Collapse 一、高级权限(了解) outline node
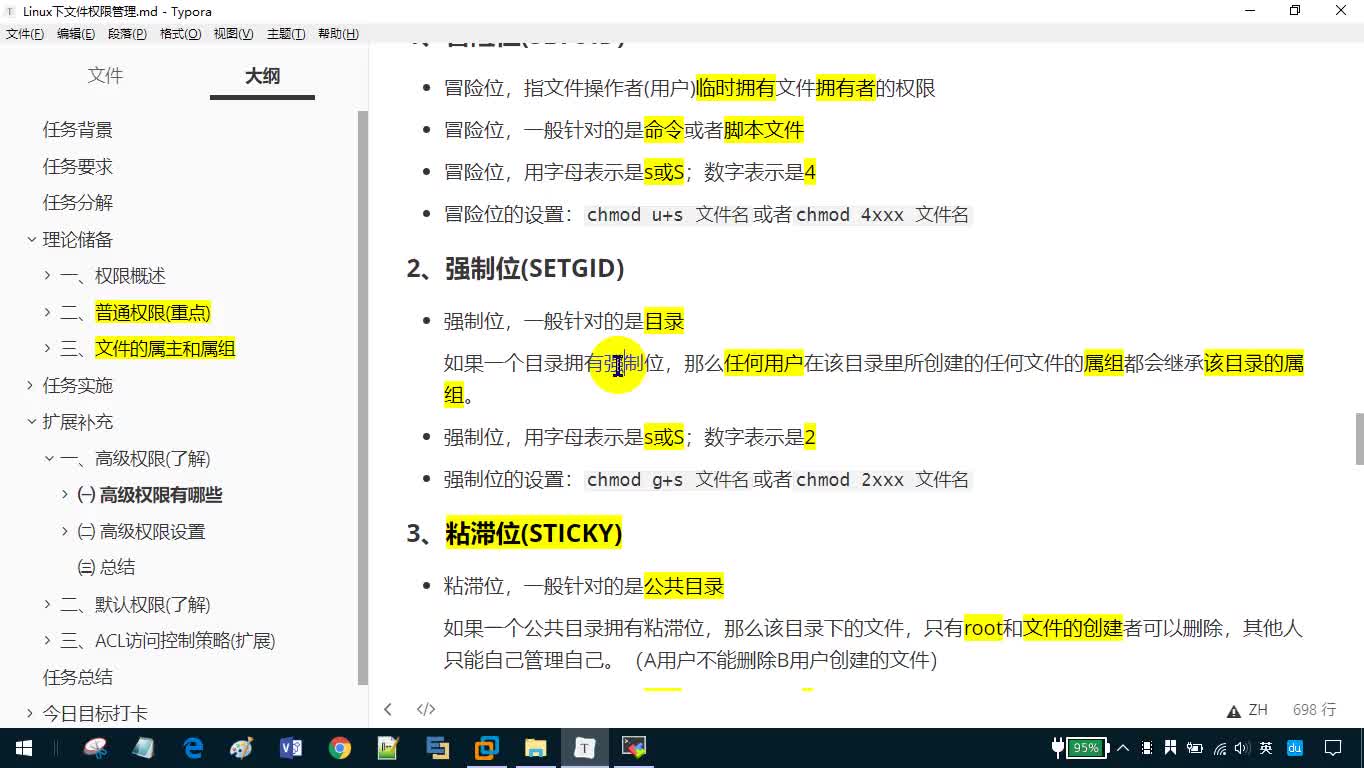The width and height of the screenshot is (1364, 768). click(47, 458)
